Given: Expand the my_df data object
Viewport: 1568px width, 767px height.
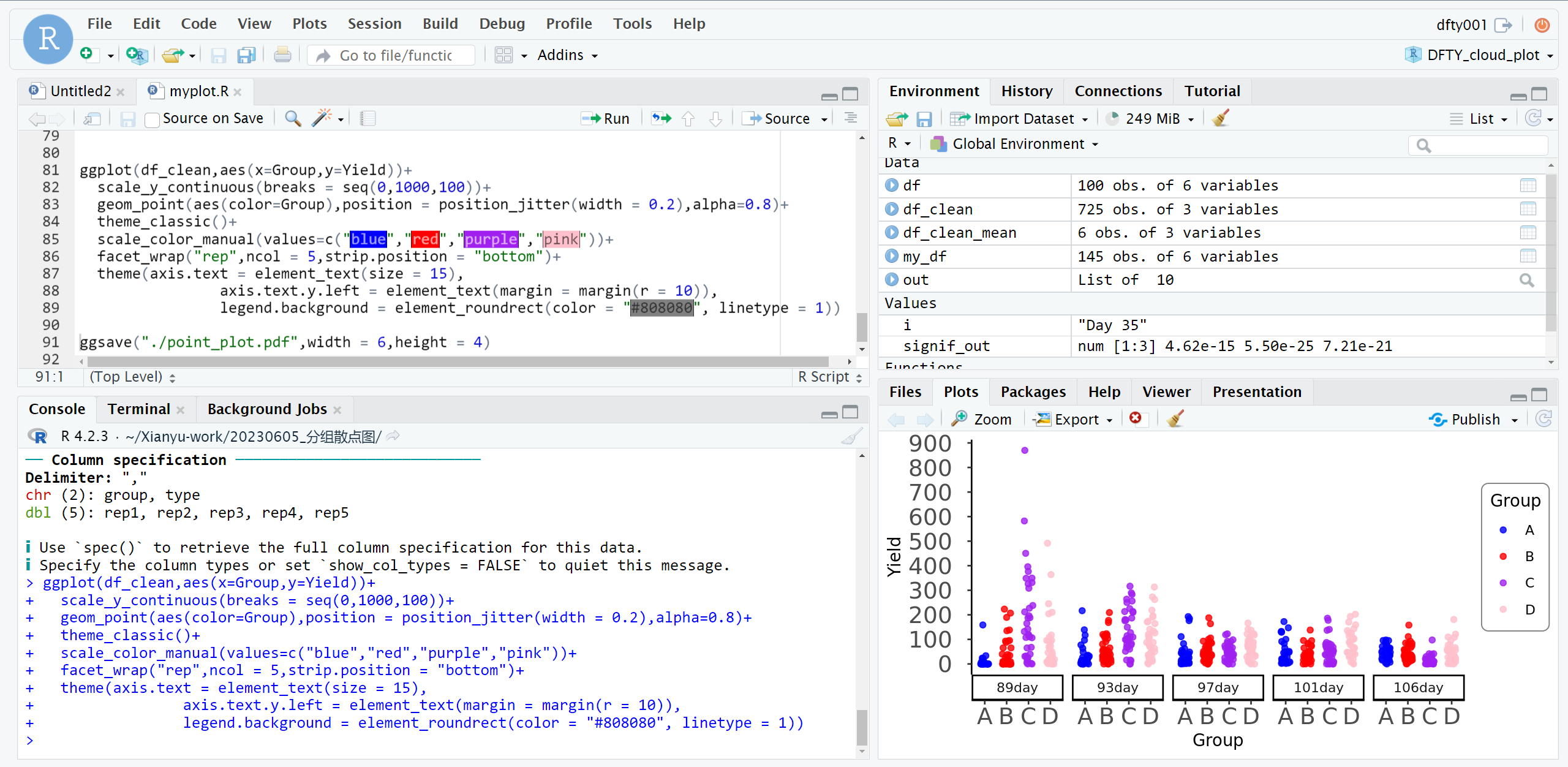Looking at the screenshot, I should point(892,256).
